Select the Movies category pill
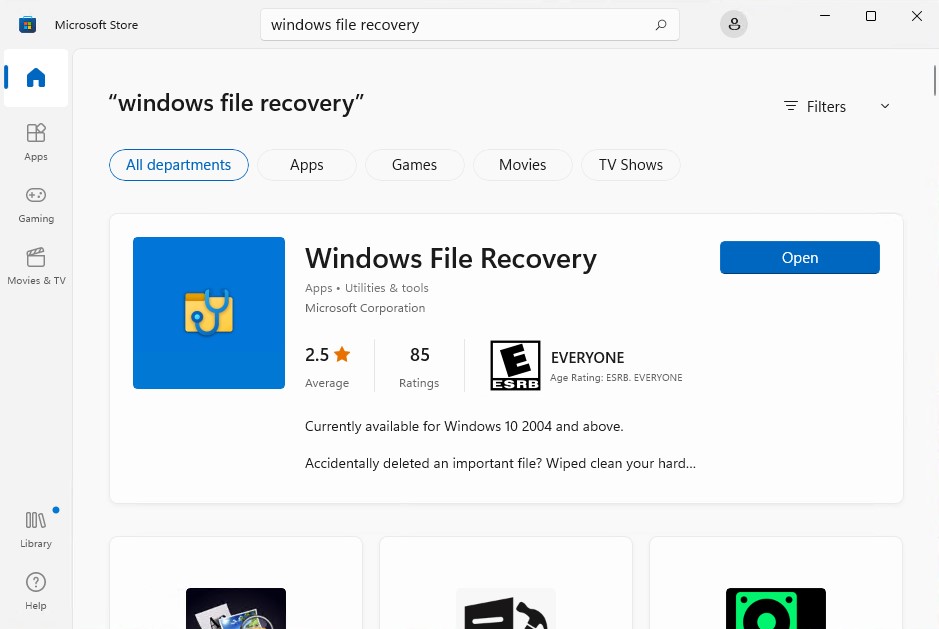The height and width of the screenshot is (629, 939). pyautogui.click(x=522, y=164)
